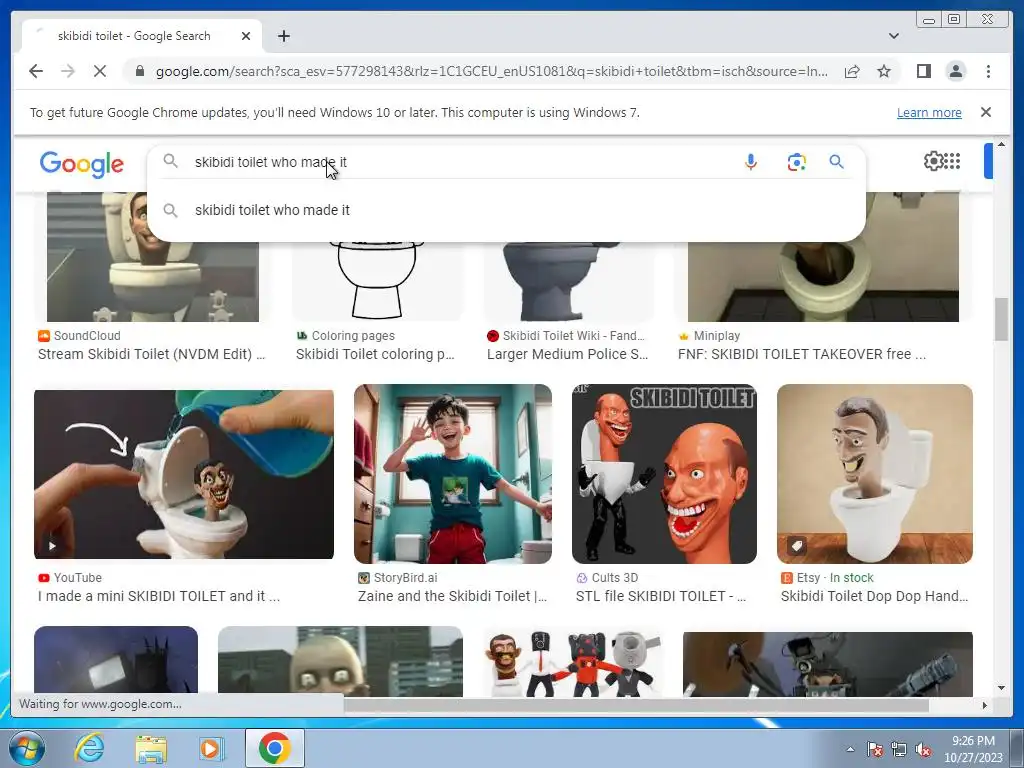Choose suggestion skibidi toilet who made it
The height and width of the screenshot is (768, 1024).
click(x=506, y=210)
